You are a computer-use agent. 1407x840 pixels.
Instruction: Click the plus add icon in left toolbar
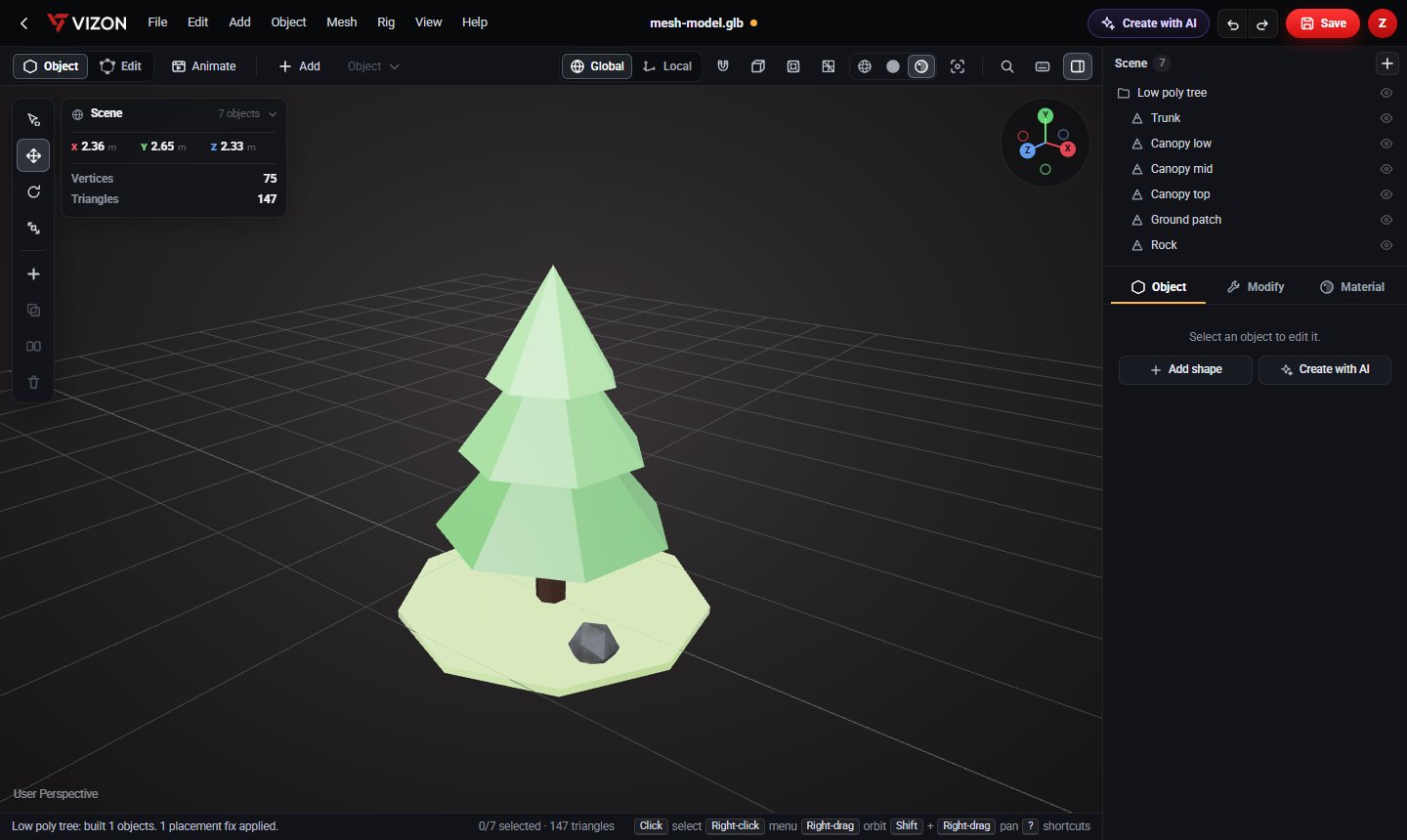33,274
